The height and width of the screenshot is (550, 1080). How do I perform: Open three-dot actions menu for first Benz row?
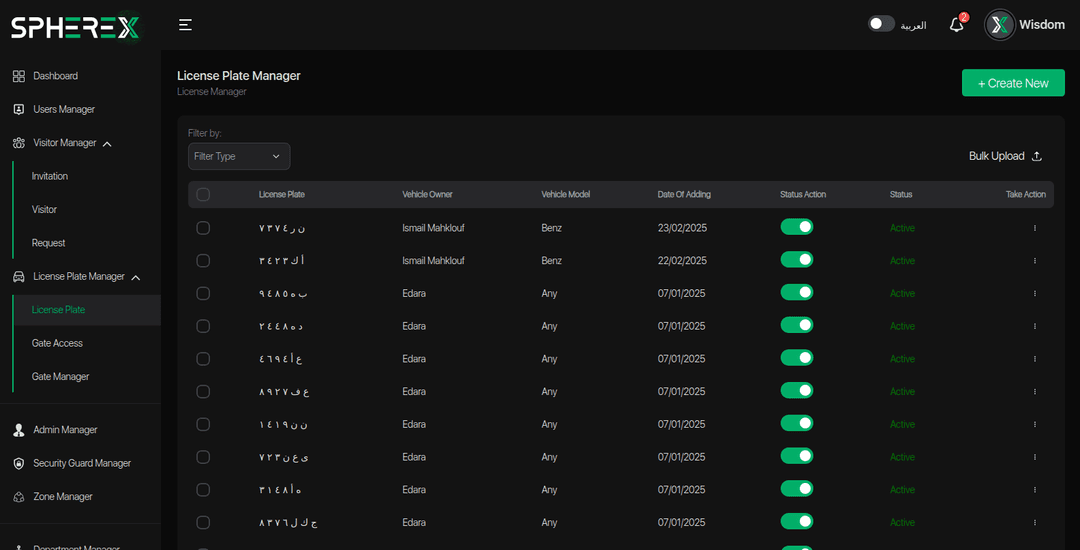coord(1034,228)
